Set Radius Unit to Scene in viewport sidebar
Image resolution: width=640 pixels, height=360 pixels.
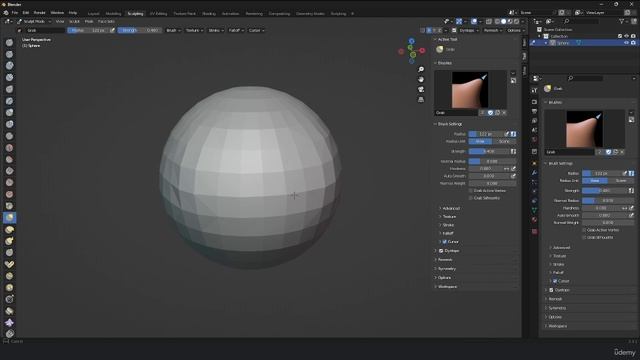pos(504,142)
